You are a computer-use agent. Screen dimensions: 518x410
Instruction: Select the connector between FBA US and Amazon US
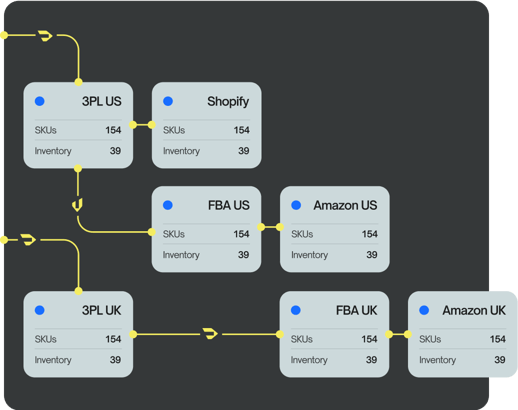click(x=271, y=227)
